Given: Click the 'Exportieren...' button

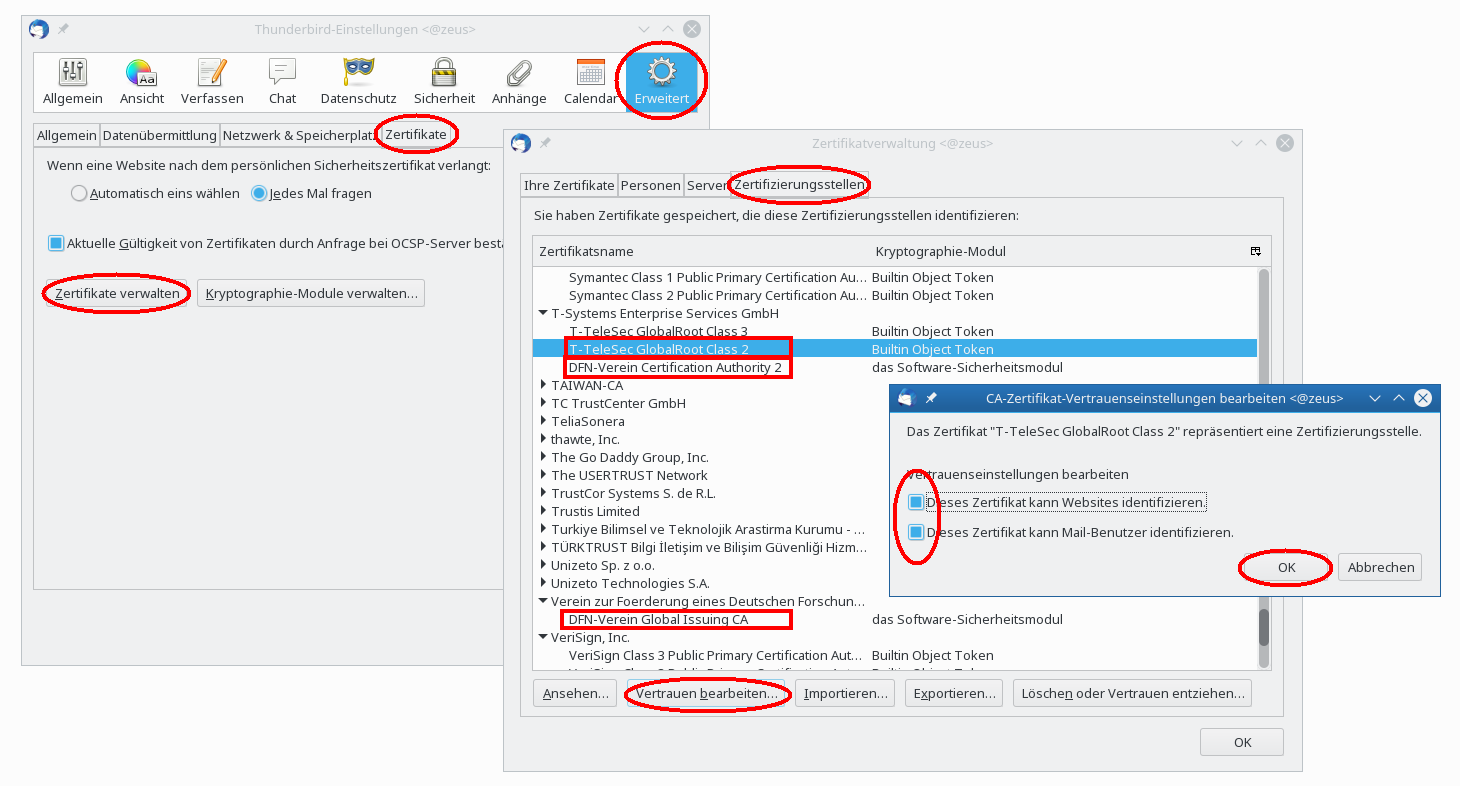Looking at the screenshot, I should coord(954,693).
